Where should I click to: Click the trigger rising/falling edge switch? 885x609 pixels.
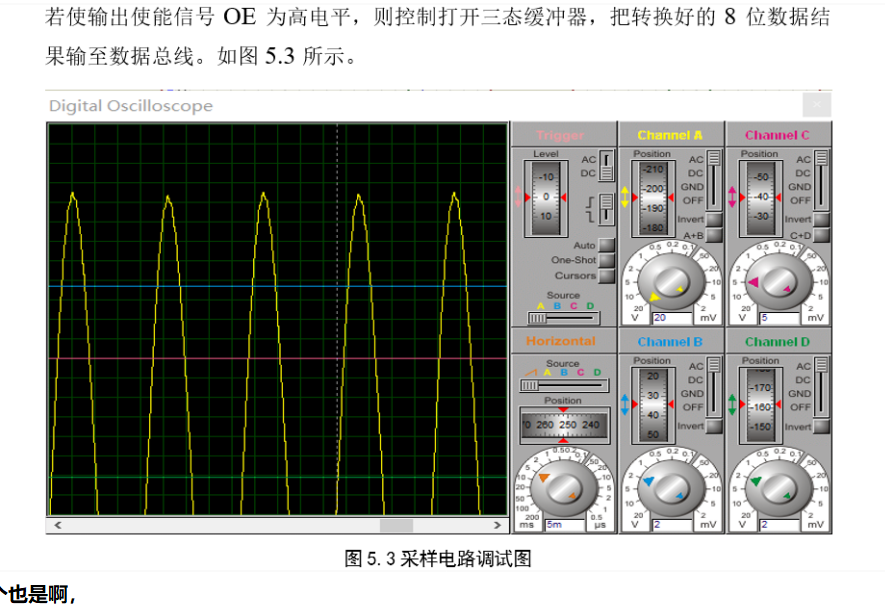tap(606, 209)
